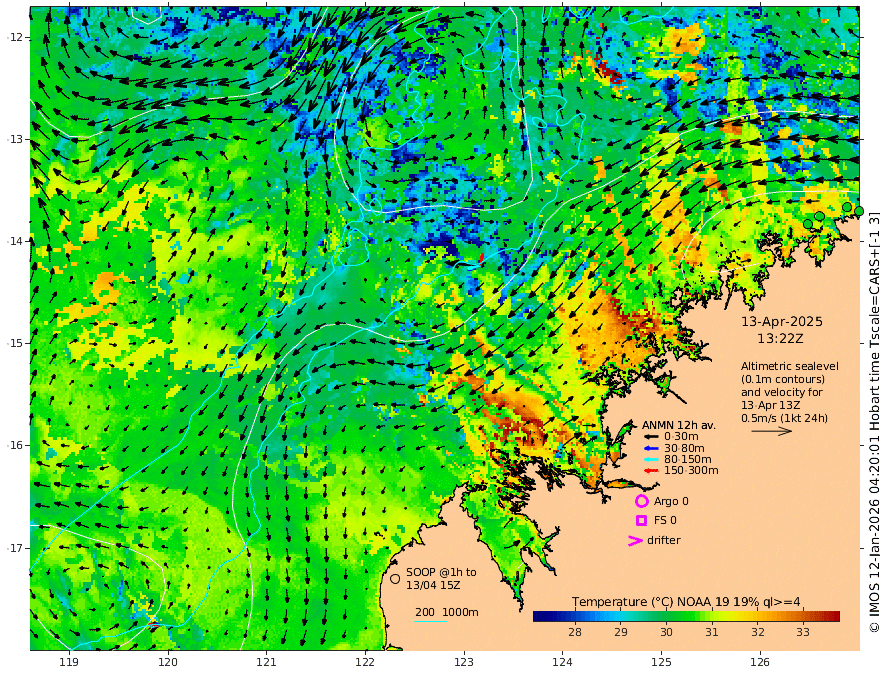Viewport: 880px width, 680px height.
Task: Click the blue 30-80m legend arrow
Action: [651, 448]
